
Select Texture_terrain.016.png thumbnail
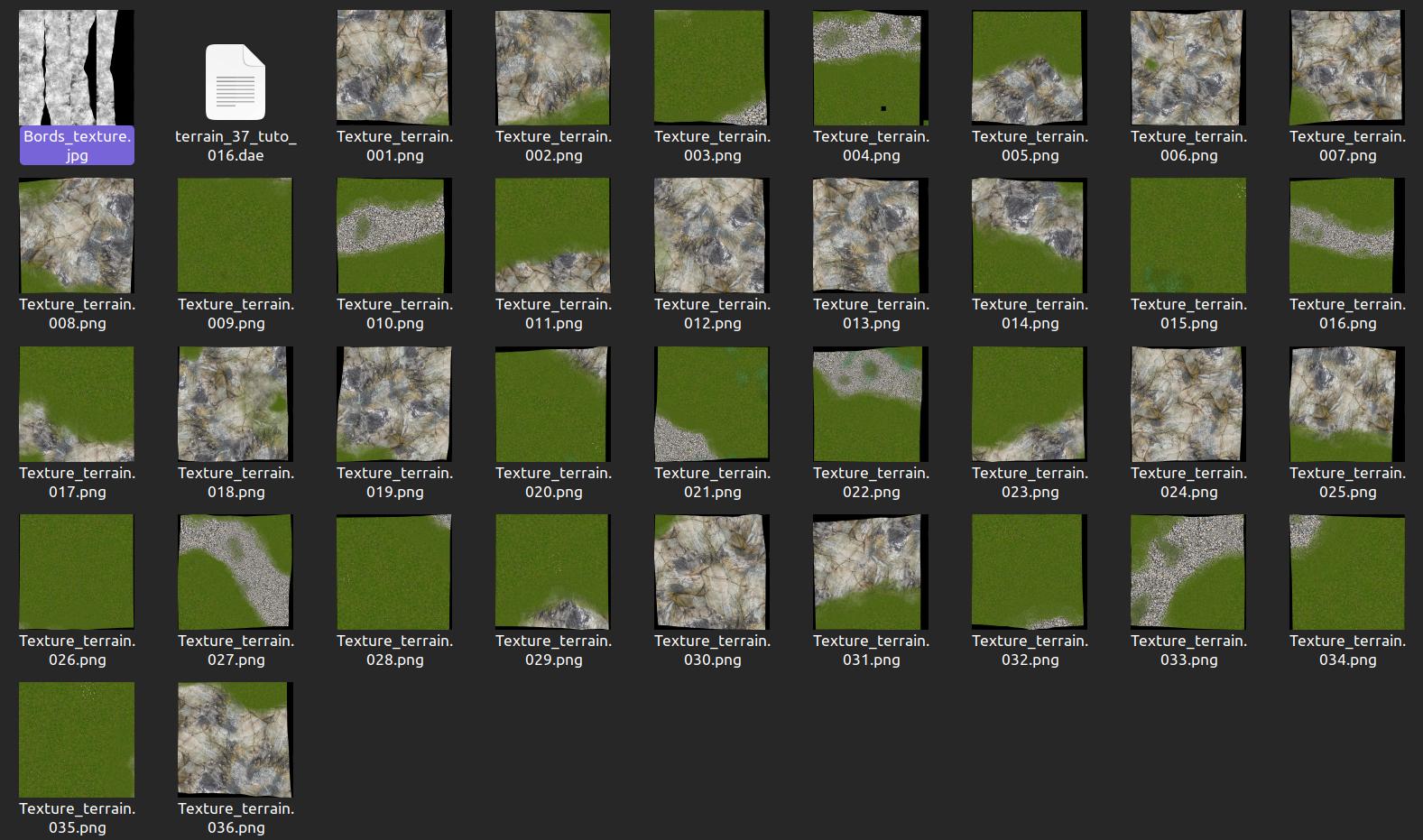[x=1347, y=235]
